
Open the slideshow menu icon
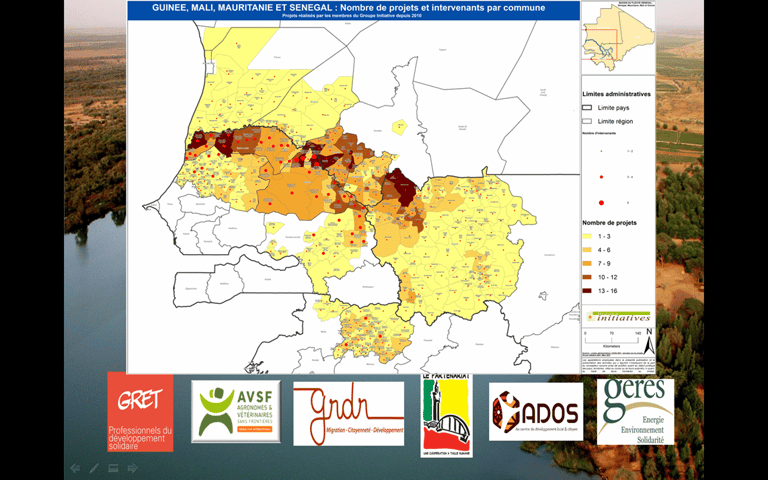(113, 468)
